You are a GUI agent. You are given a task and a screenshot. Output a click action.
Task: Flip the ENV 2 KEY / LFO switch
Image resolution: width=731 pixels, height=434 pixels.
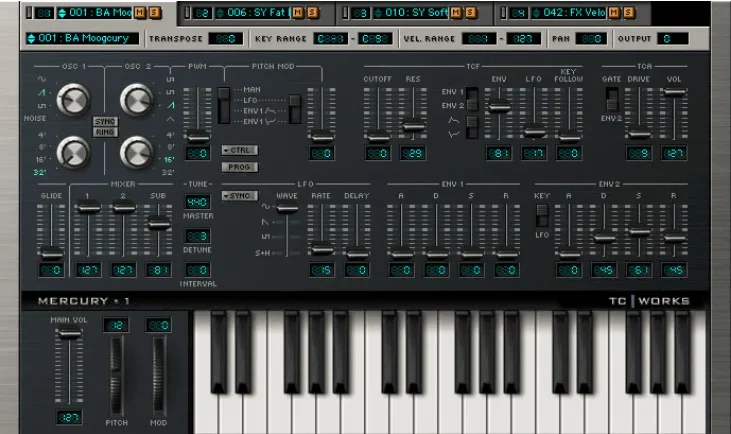click(x=542, y=215)
